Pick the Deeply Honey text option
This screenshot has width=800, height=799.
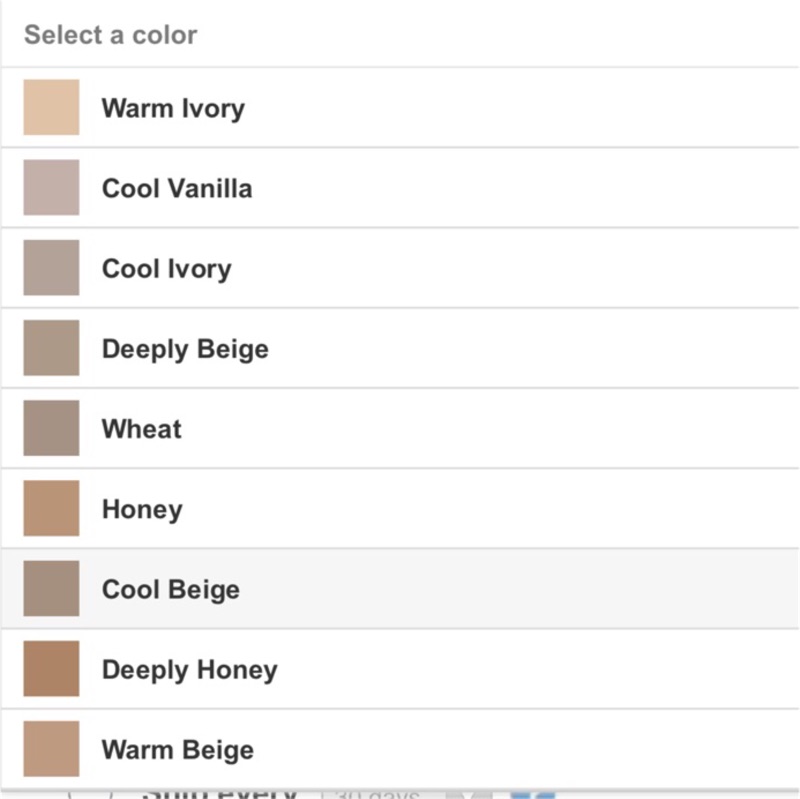point(190,669)
